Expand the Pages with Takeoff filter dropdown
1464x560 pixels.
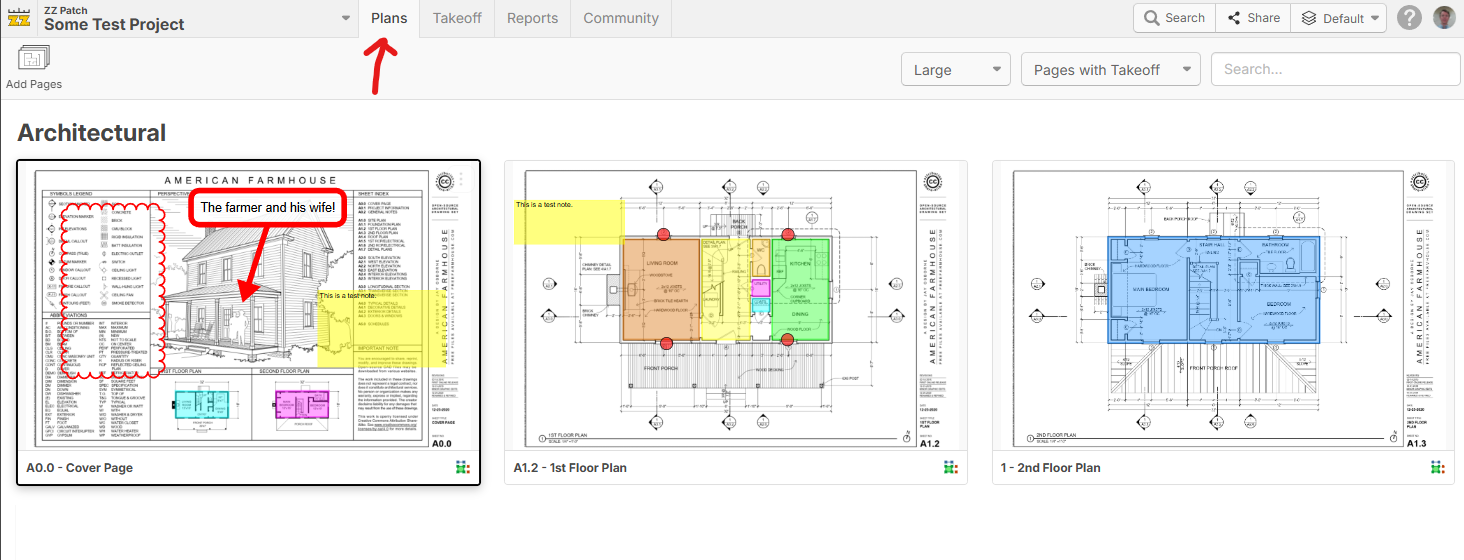pyautogui.click(x=1110, y=70)
